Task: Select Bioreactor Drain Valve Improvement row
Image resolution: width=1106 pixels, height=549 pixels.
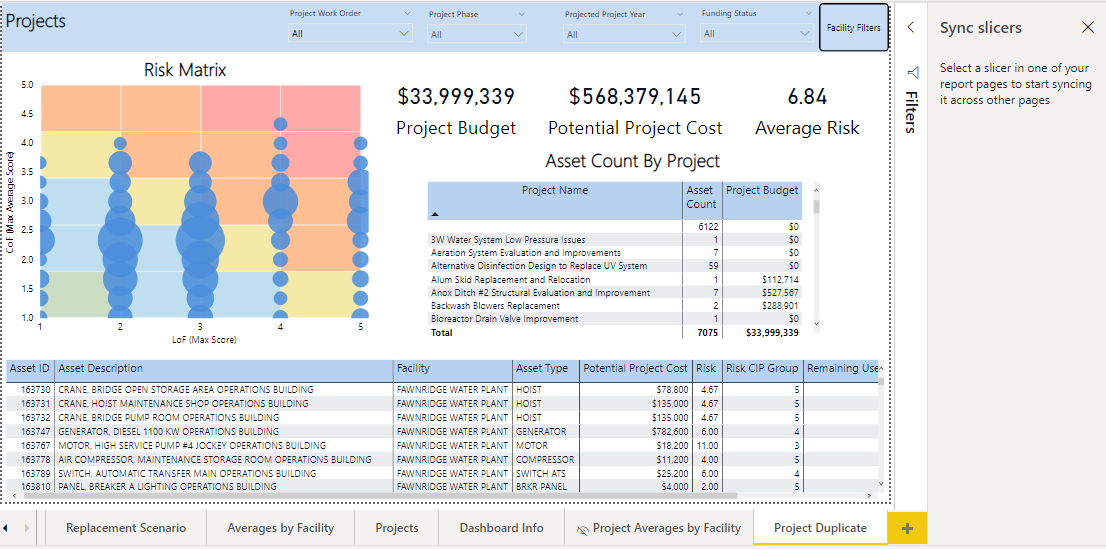Action: point(614,319)
